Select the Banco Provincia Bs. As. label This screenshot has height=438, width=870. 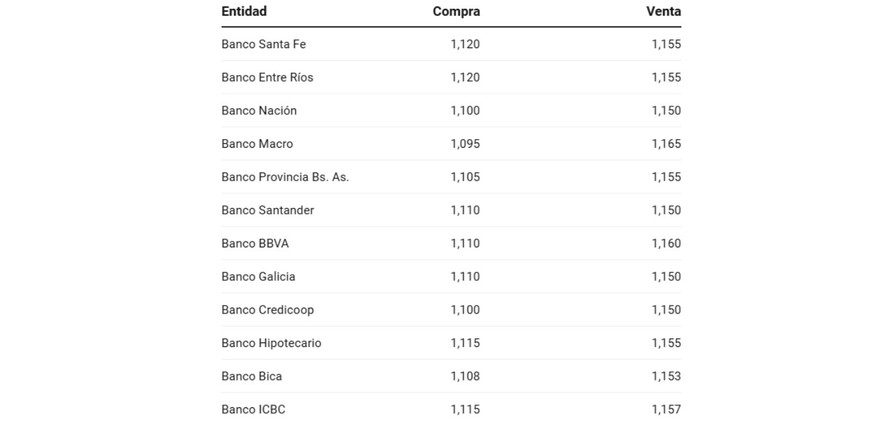tap(285, 177)
